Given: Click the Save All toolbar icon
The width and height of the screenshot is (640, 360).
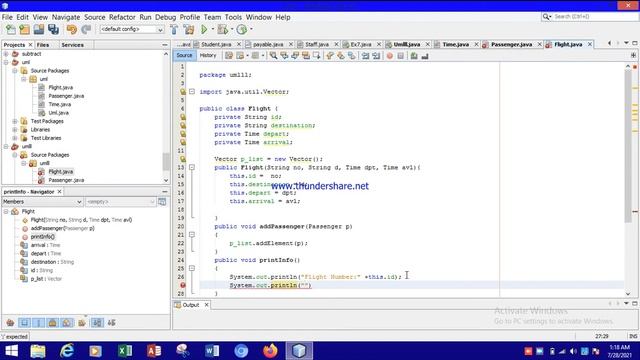Looking at the screenshot, I should click(x=53, y=29).
